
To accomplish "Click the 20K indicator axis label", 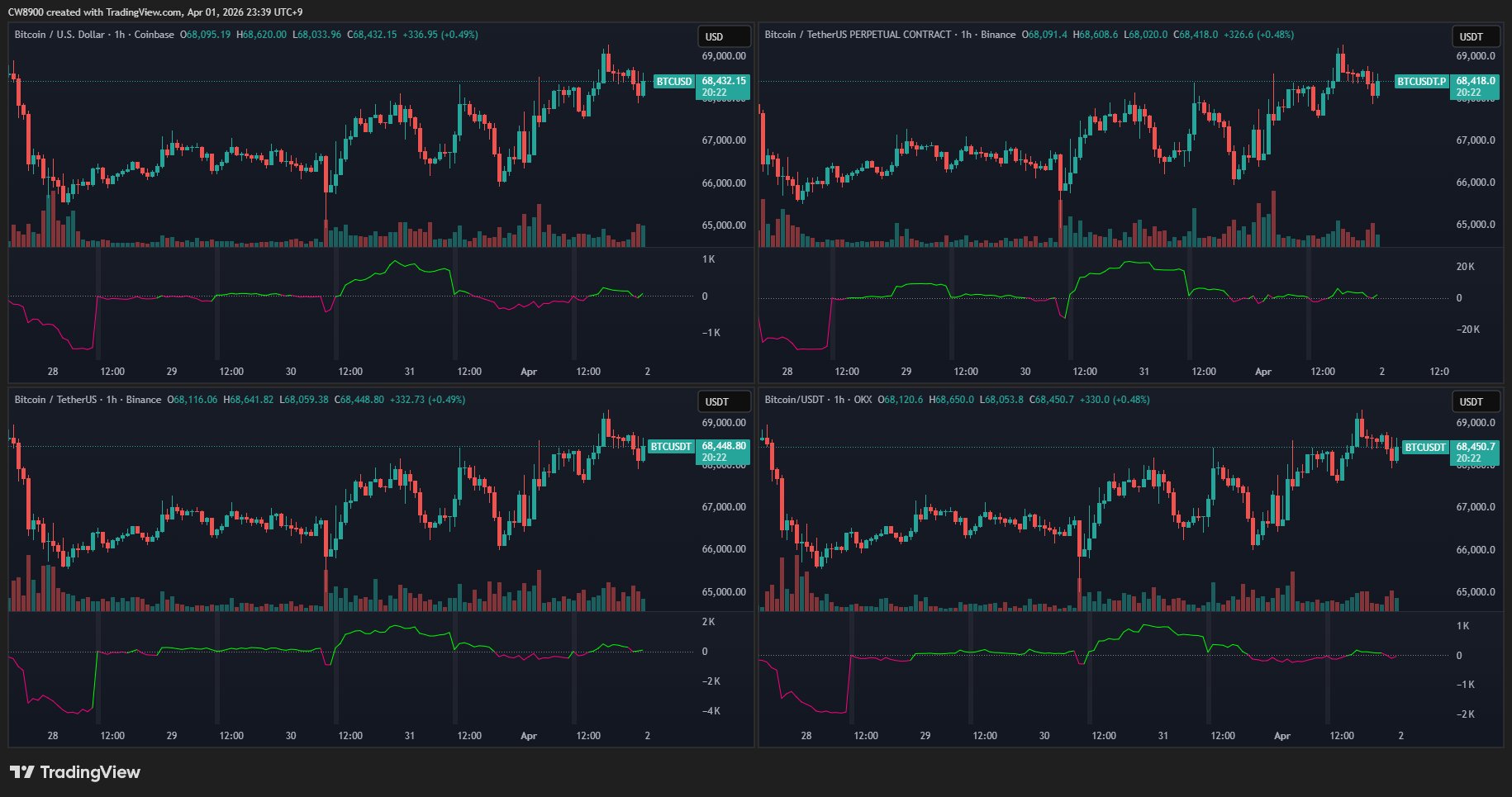I will tap(1465, 267).
